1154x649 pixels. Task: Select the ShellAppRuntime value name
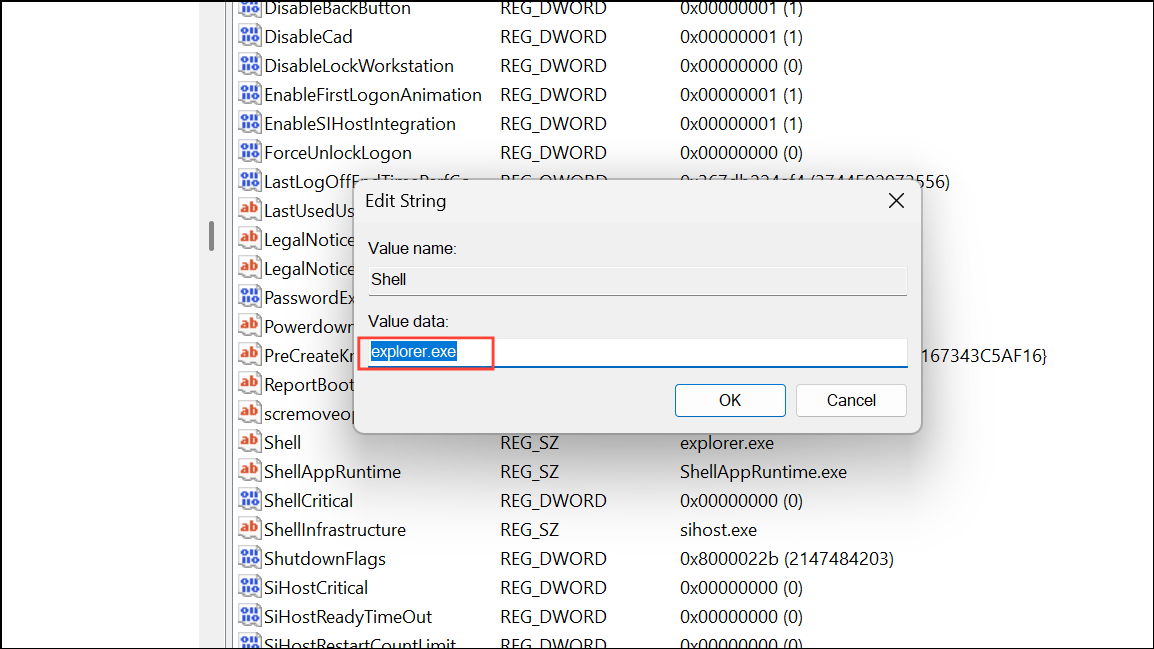coord(333,472)
